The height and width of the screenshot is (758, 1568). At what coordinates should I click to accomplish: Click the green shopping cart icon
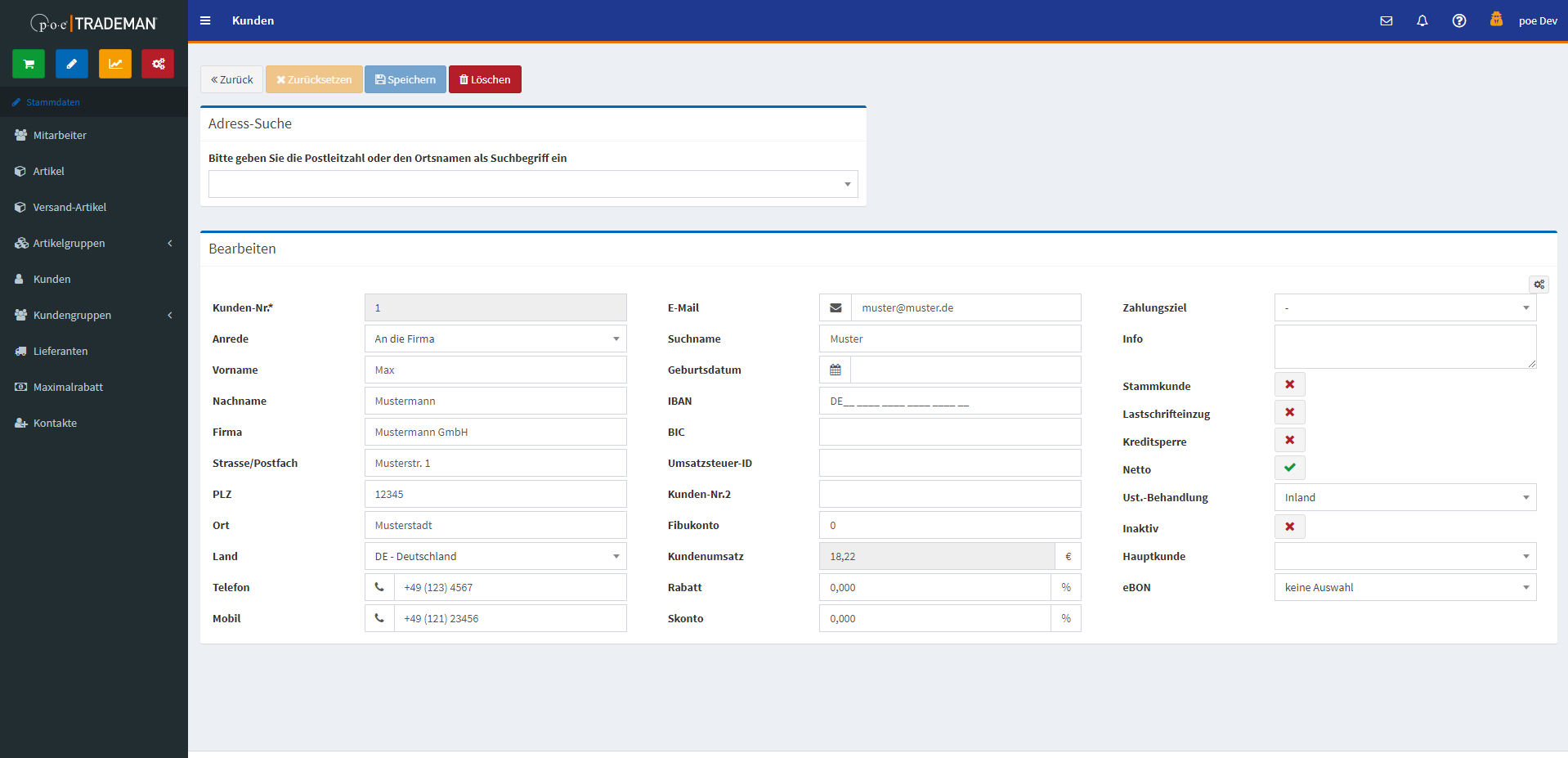click(x=29, y=64)
